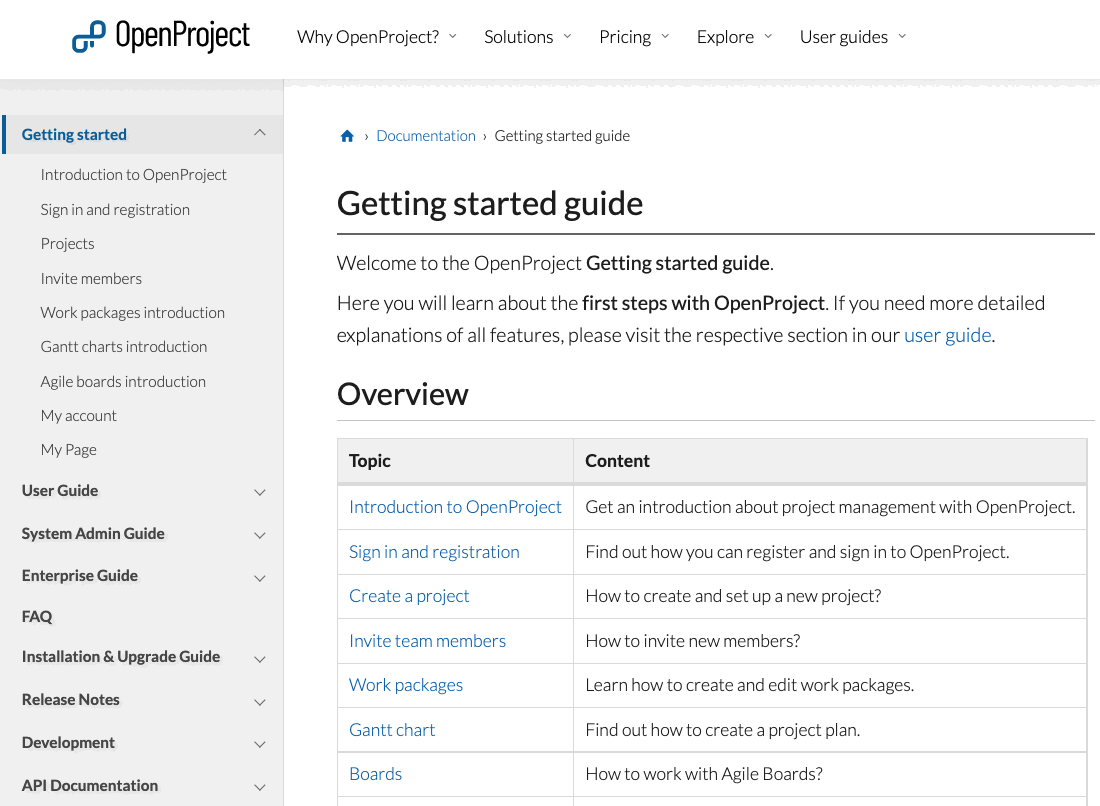Expand the Enterprise Guide section
The height and width of the screenshot is (806, 1100).
(x=259, y=577)
